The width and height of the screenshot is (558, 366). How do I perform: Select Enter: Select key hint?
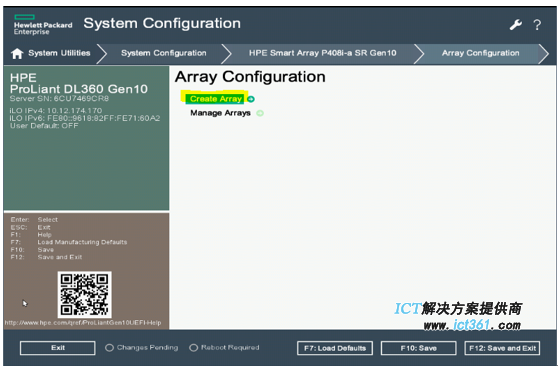coord(34,220)
